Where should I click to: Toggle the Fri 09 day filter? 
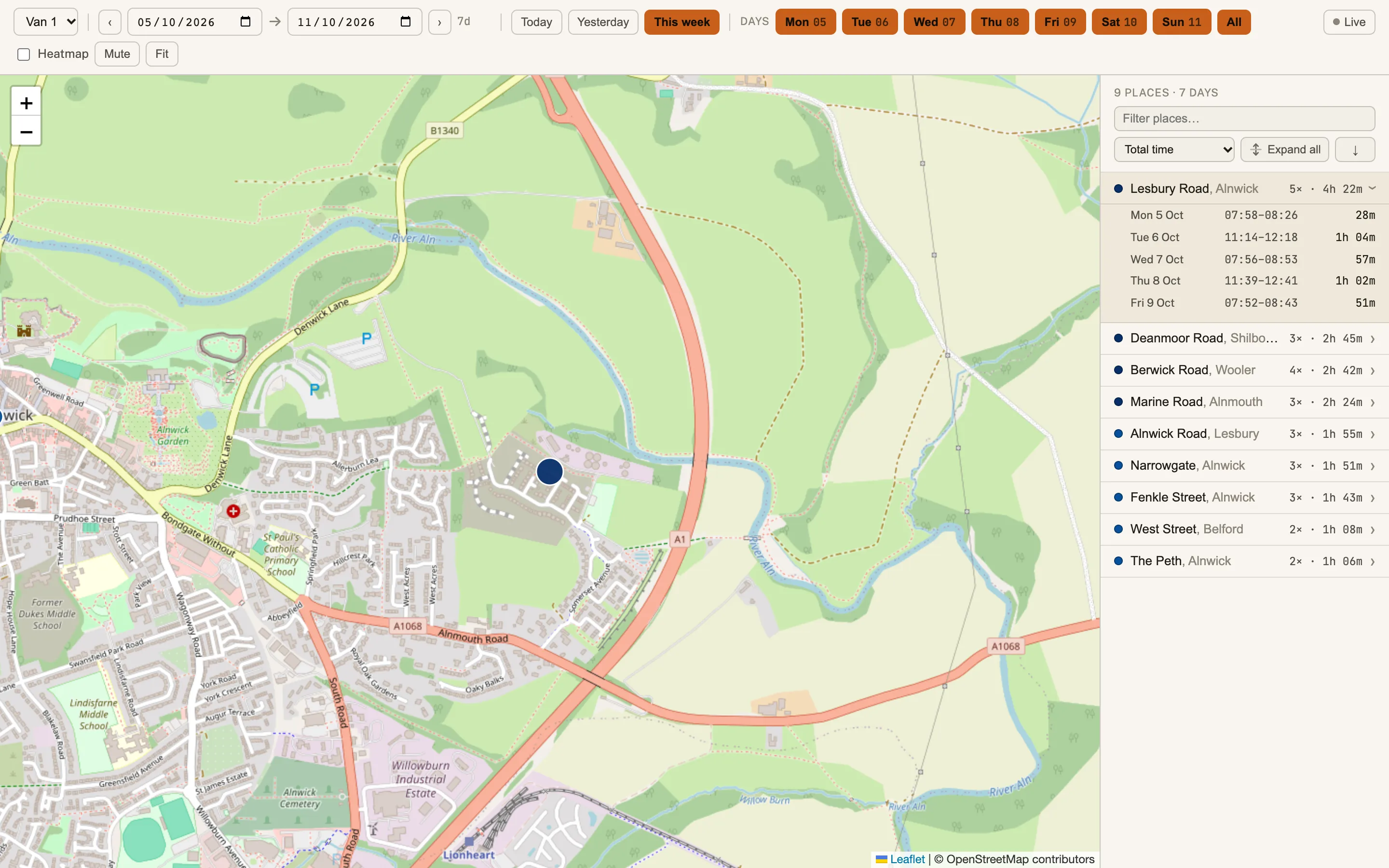(1060, 22)
